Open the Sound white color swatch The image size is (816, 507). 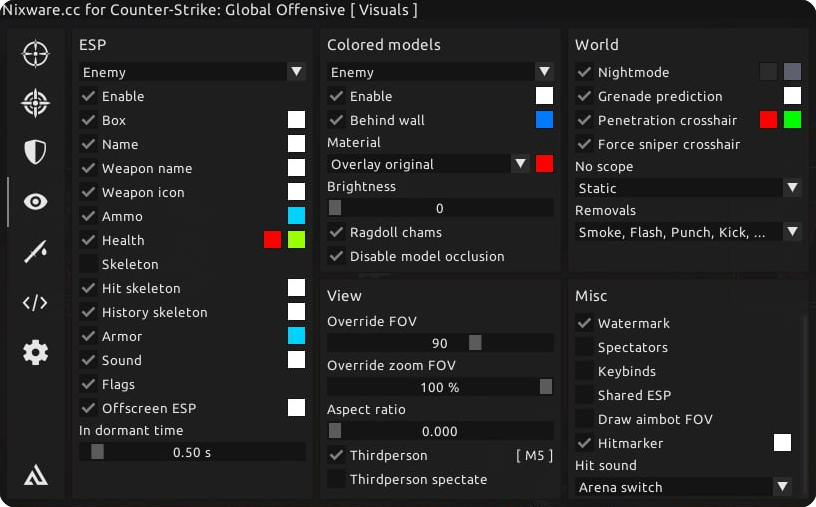click(297, 360)
